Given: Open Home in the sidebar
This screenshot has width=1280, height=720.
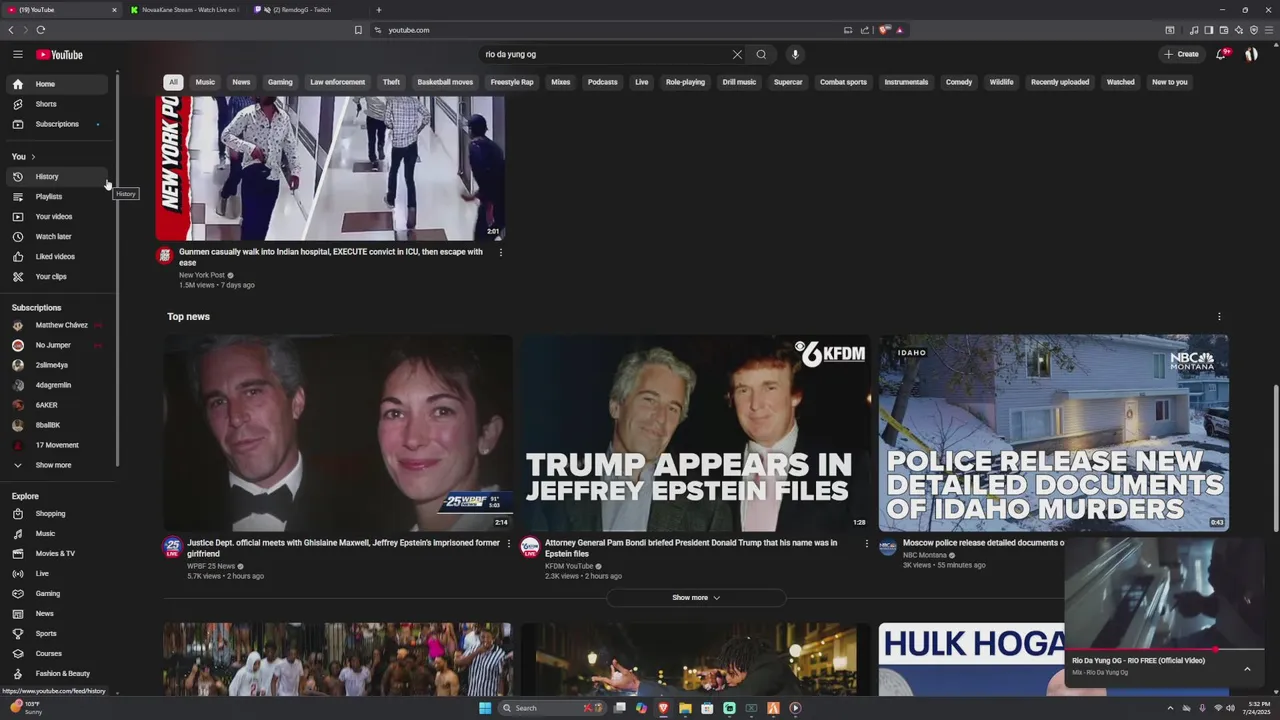Looking at the screenshot, I should tap(57, 84).
